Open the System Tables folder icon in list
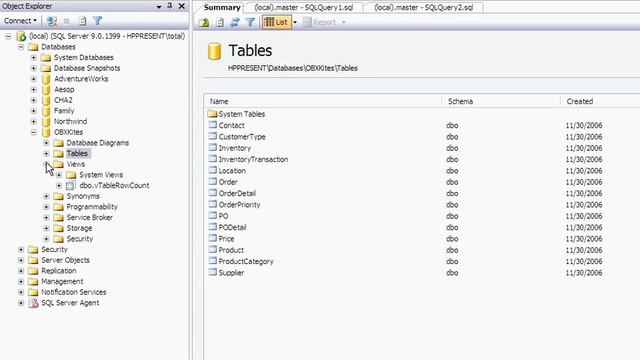 (212, 113)
